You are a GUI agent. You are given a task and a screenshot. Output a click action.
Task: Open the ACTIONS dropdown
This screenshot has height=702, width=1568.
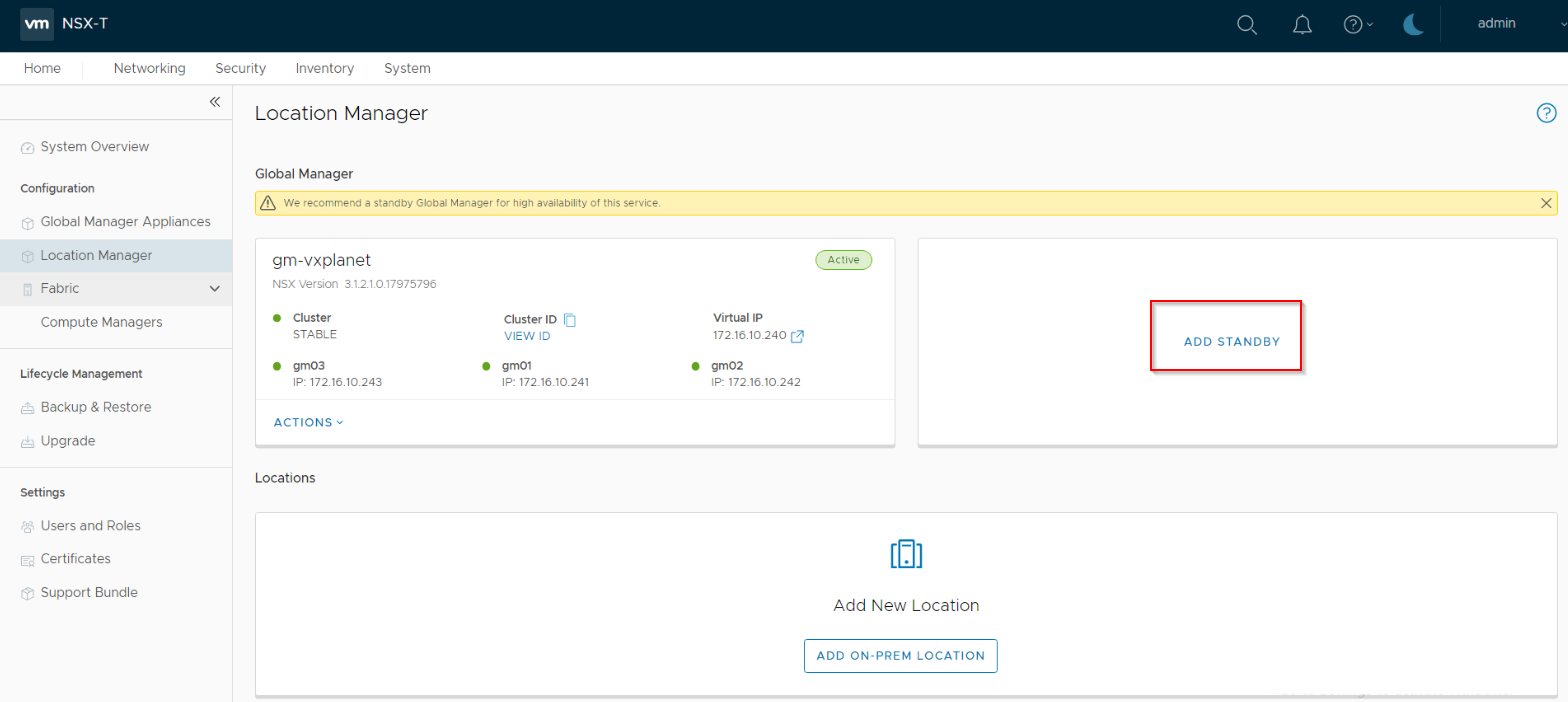[308, 422]
